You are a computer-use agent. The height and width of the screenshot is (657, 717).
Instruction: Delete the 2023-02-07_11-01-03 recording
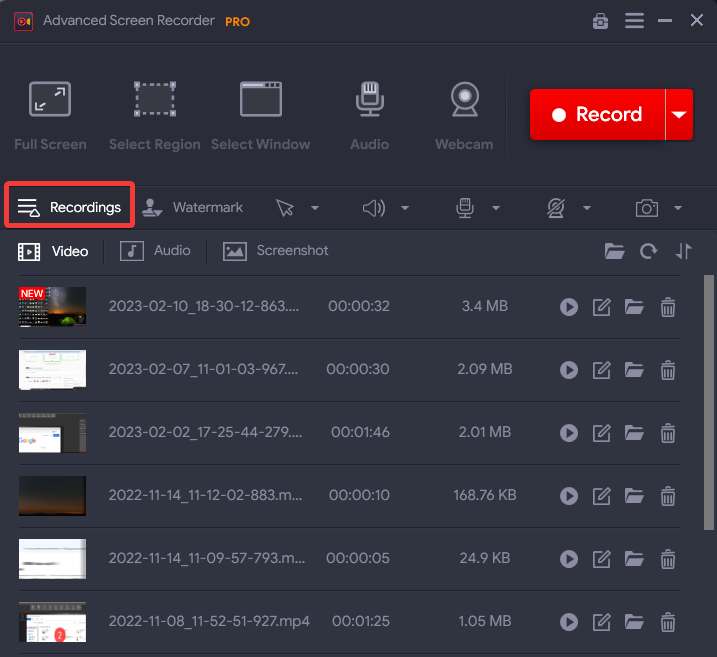[668, 370]
